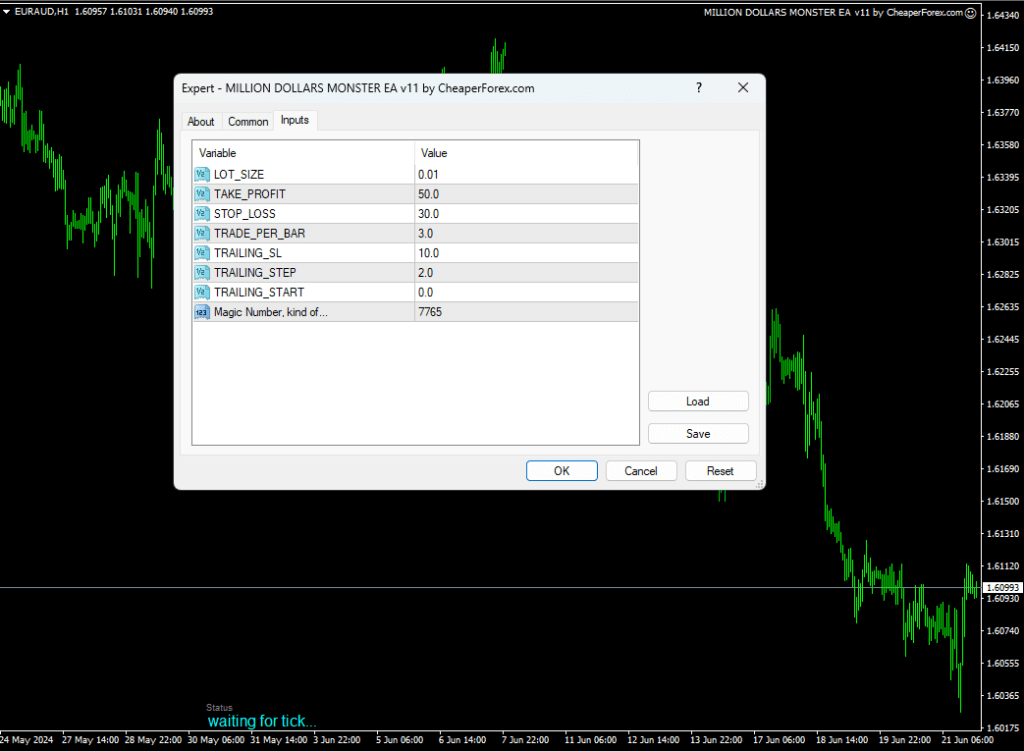The height and width of the screenshot is (752, 1024).
Task: Click the Va icon beside TRADE_PER_BAR
Action: click(x=202, y=233)
